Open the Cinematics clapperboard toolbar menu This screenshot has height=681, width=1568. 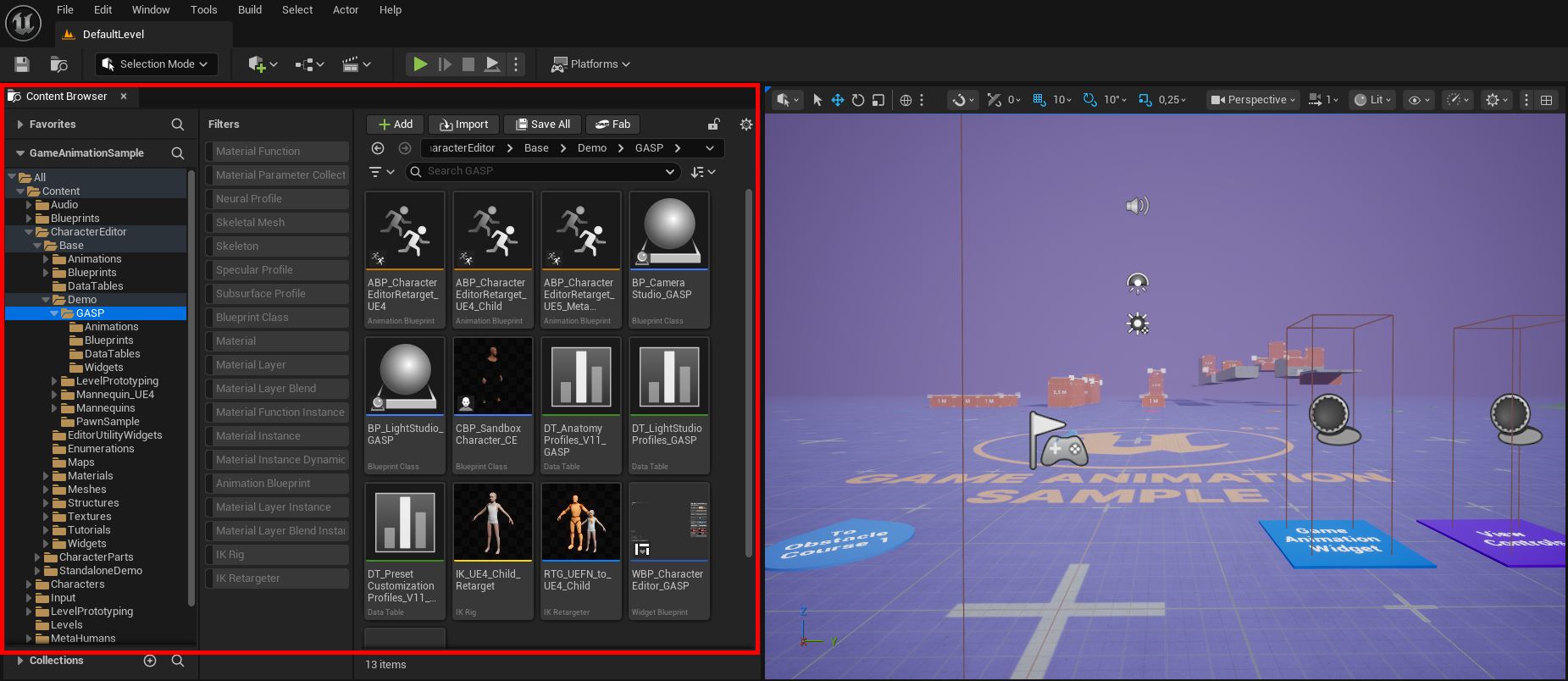click(356, 64)
